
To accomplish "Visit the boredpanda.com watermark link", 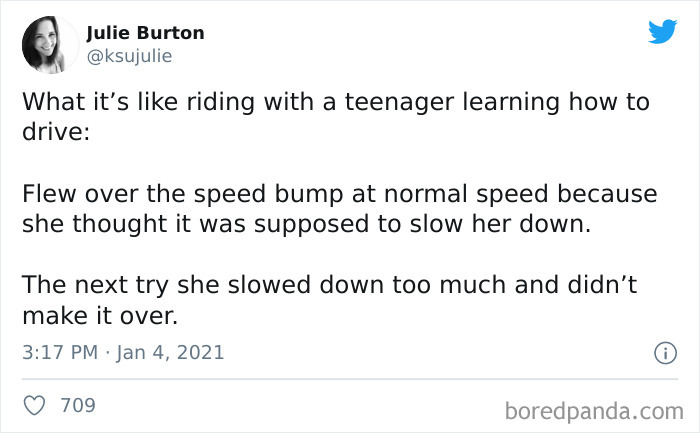I will click(x=594, y=411).
